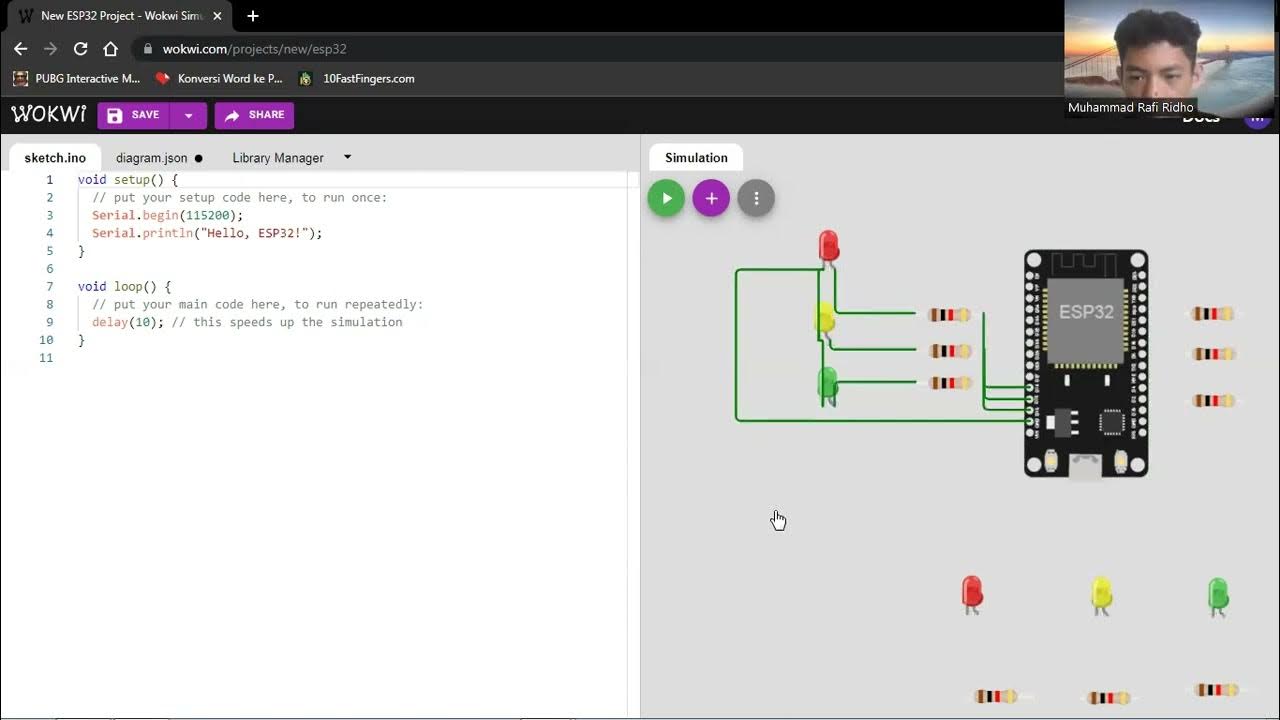This screenshot has width=1280, height=720.
Task: Click the Serial.println("Hello, ESP32!") line
Action: pos(207,233)
